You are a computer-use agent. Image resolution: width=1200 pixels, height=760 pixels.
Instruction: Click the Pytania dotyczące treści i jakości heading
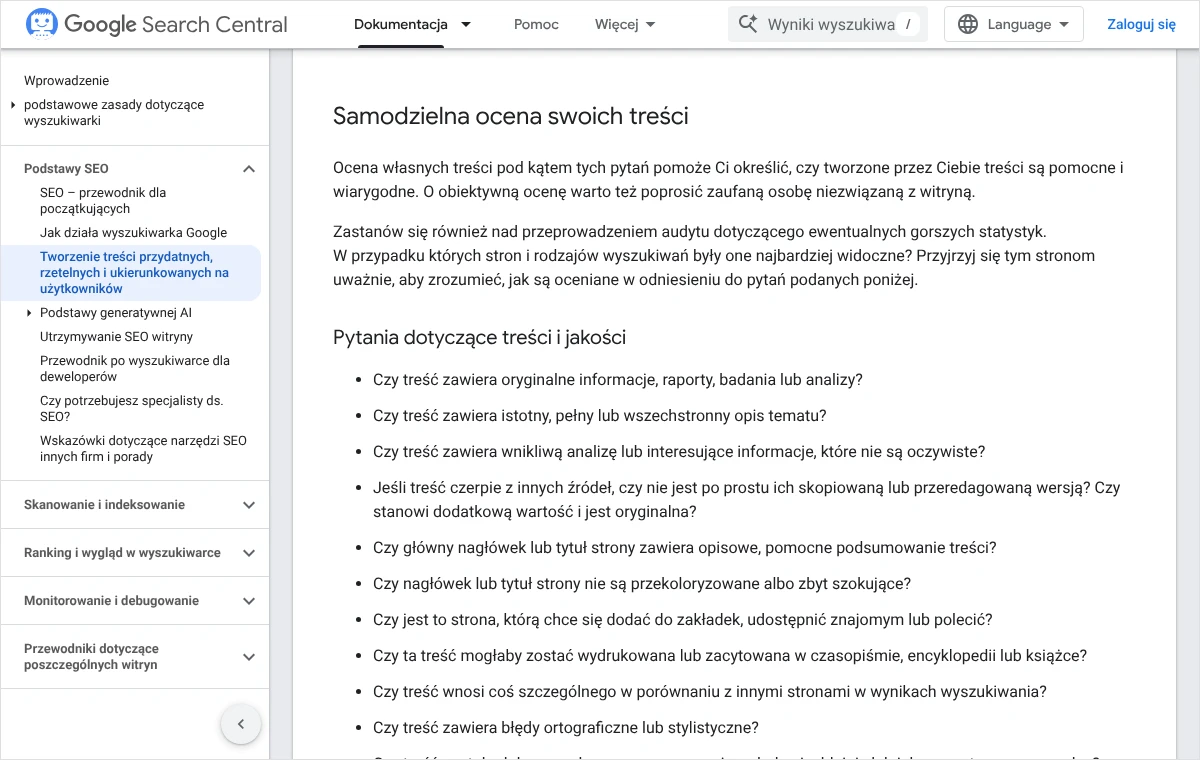(x=479, y=337)
